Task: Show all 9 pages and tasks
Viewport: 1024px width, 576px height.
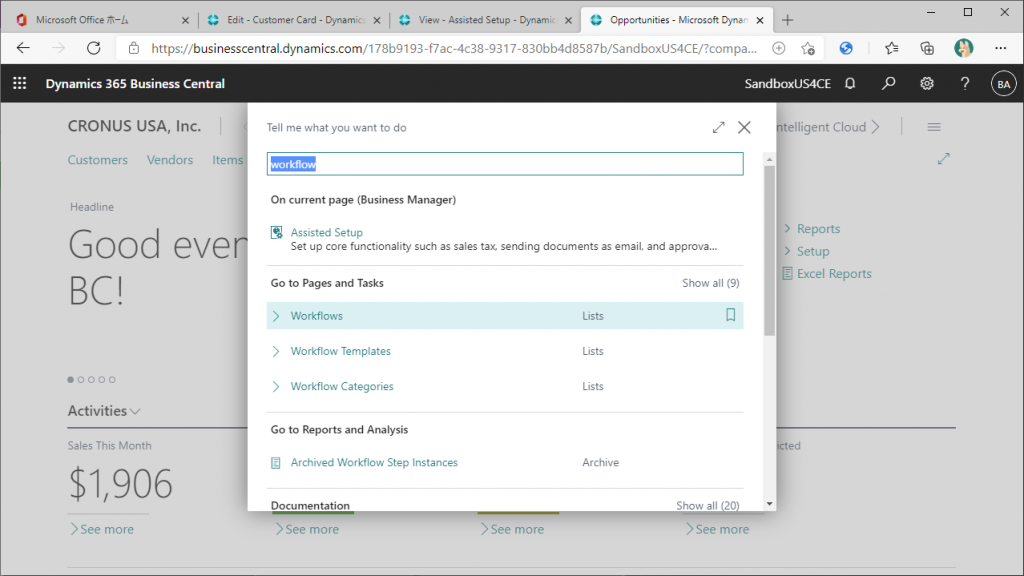Action: point(711,283)
